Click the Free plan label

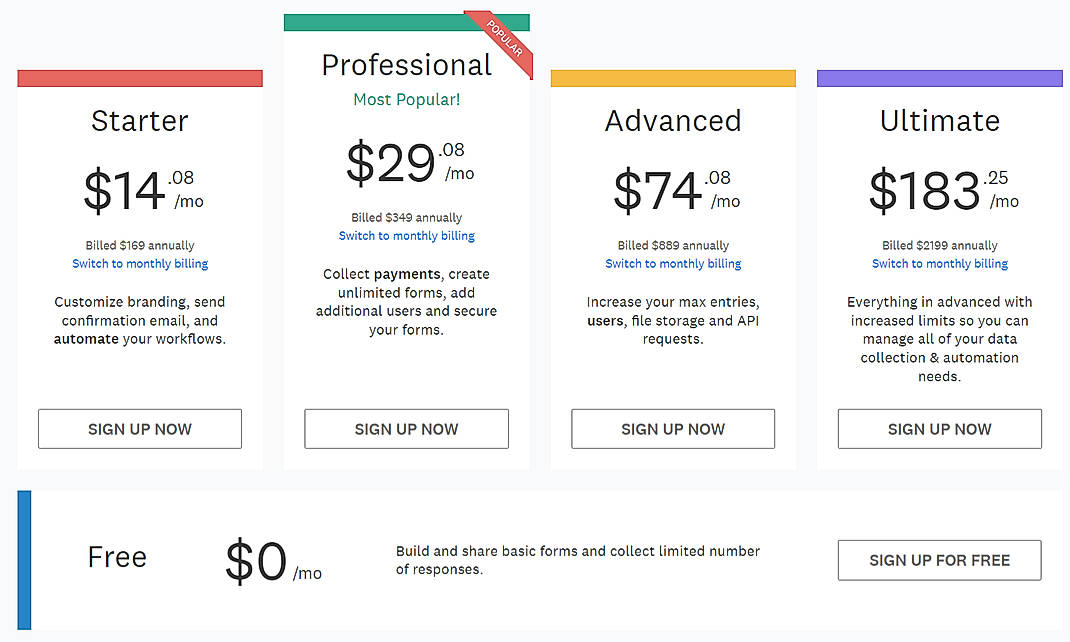(x=117, y=557)
